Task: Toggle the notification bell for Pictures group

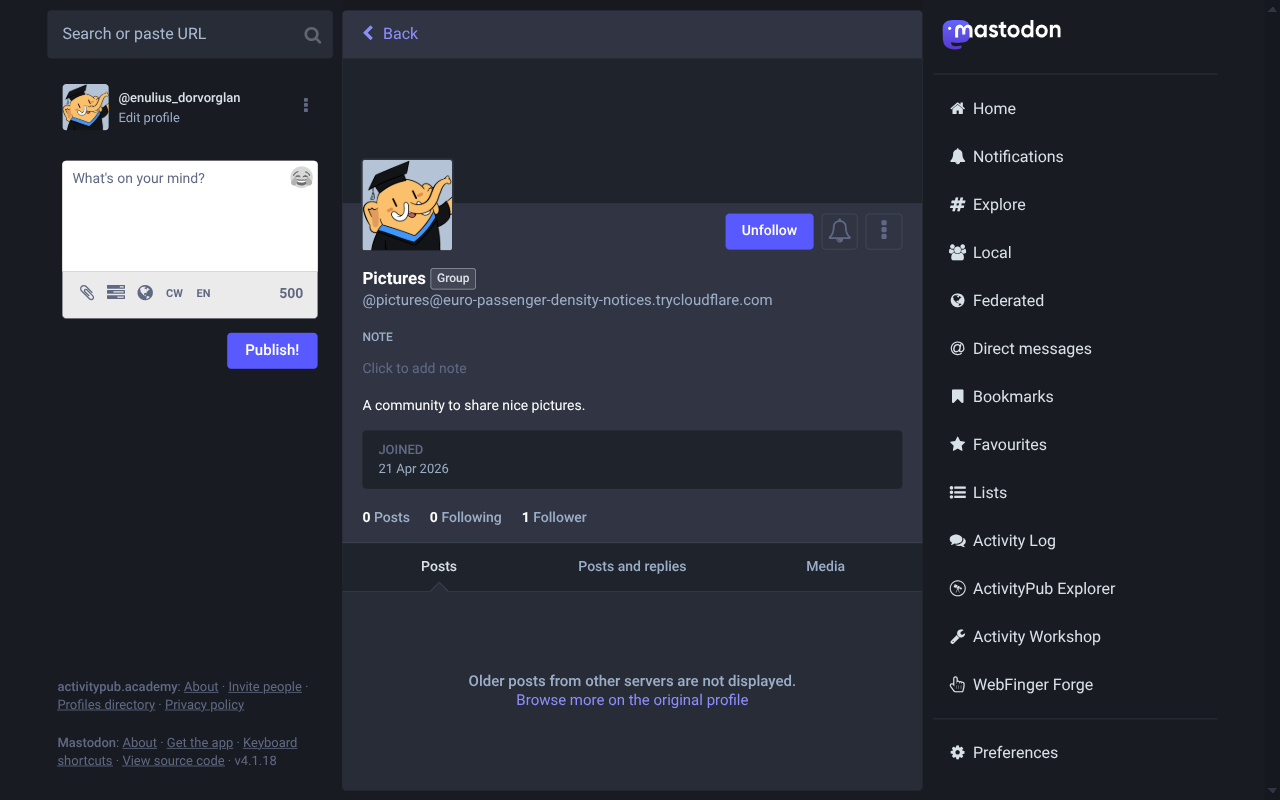Action: click(839, 231)
